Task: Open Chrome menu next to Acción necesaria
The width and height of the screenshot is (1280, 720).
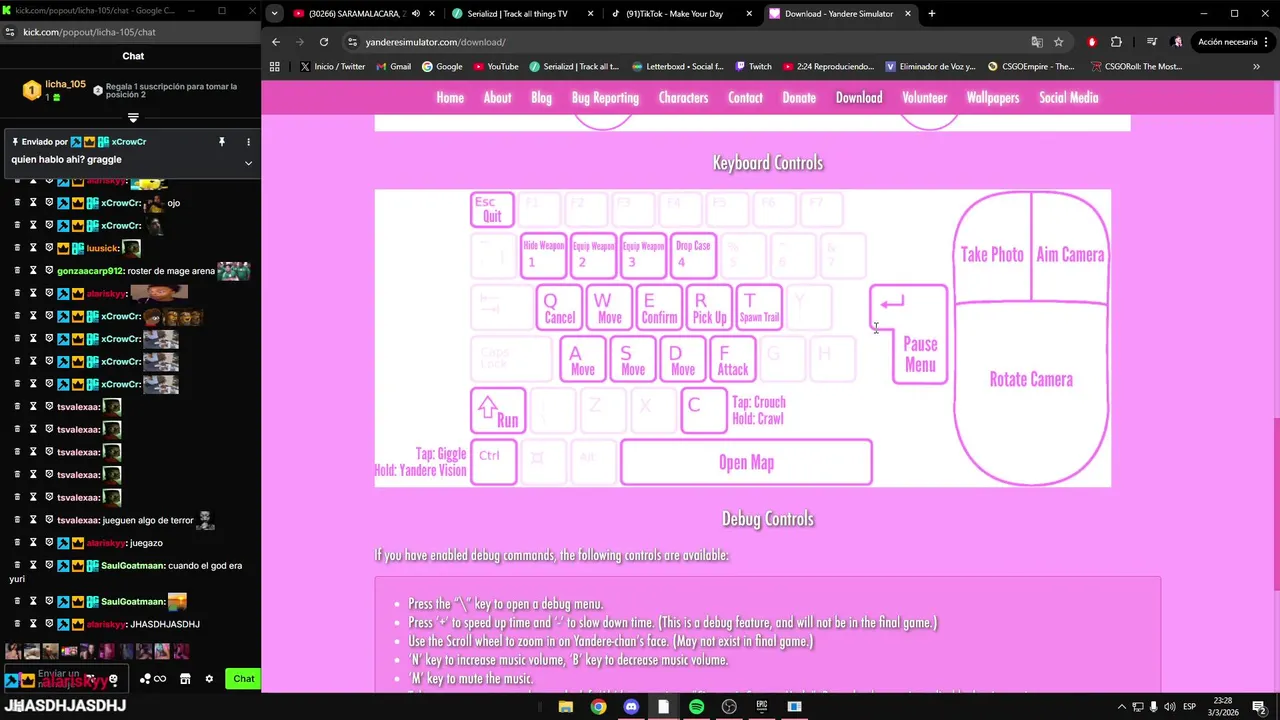Action: (1267, 42)
